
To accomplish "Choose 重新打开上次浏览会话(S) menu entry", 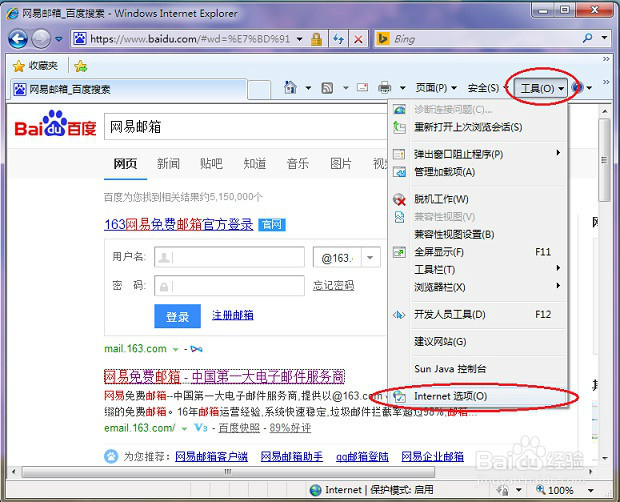I will (478, 127).
